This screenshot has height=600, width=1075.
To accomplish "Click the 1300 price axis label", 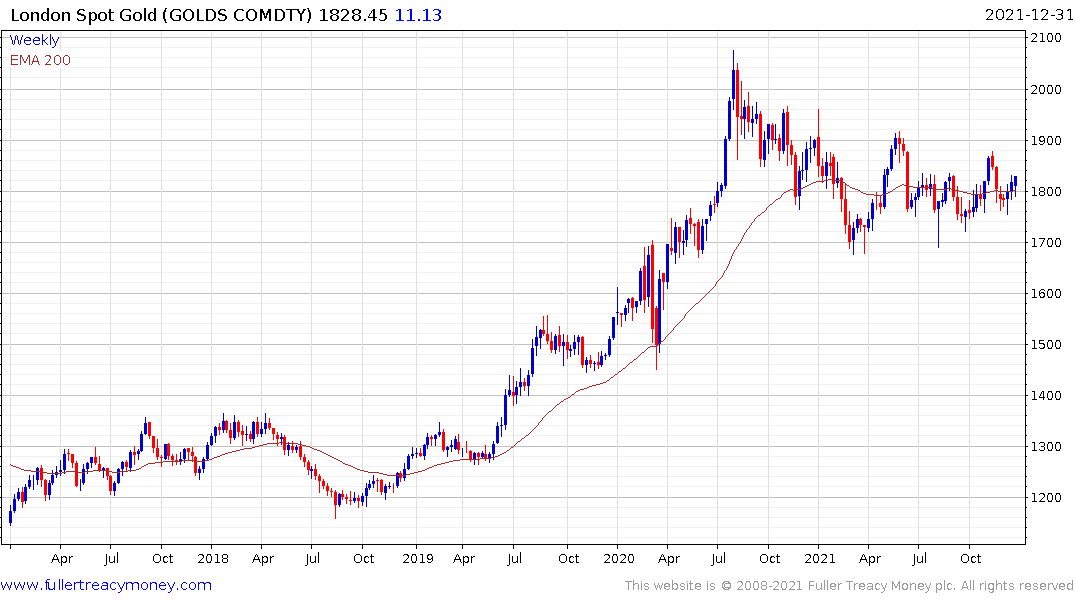I will 1046,447.
